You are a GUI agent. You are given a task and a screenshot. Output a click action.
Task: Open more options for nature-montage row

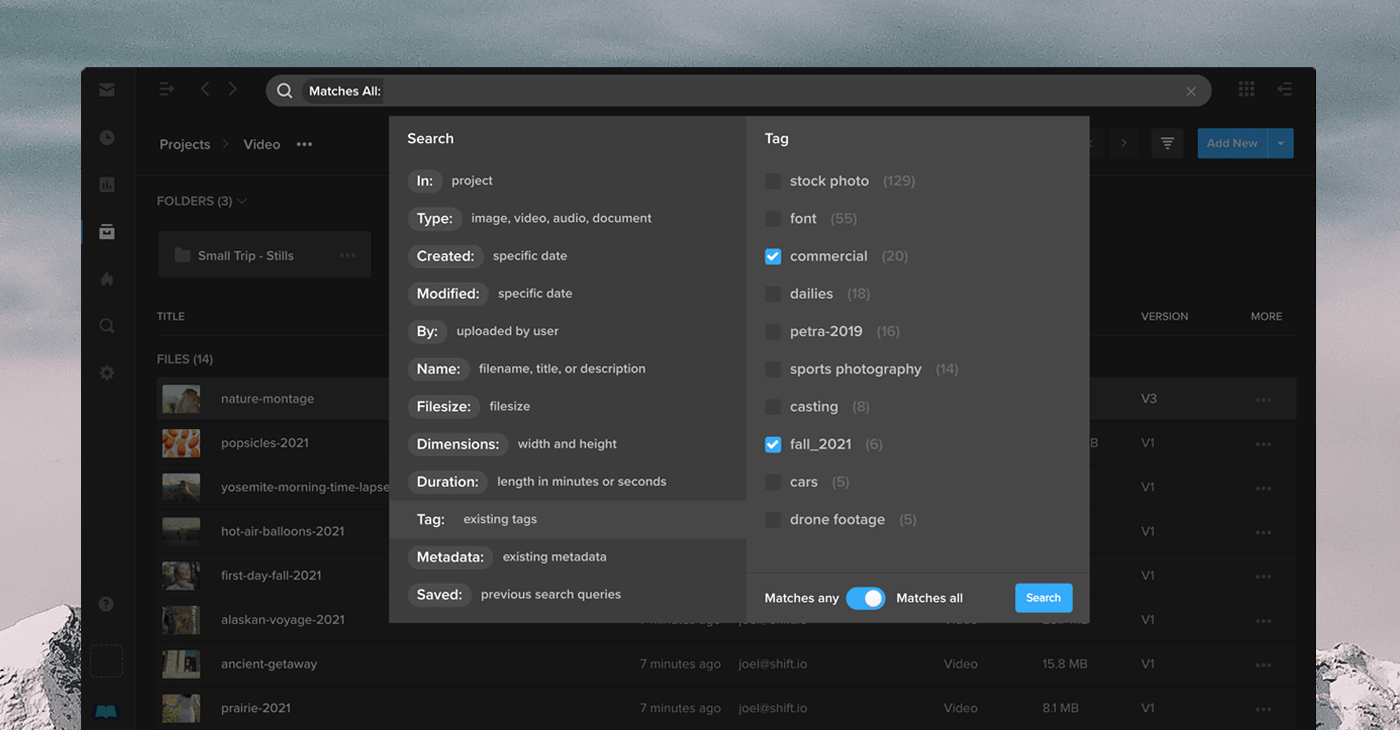[x=1263, y=400]
